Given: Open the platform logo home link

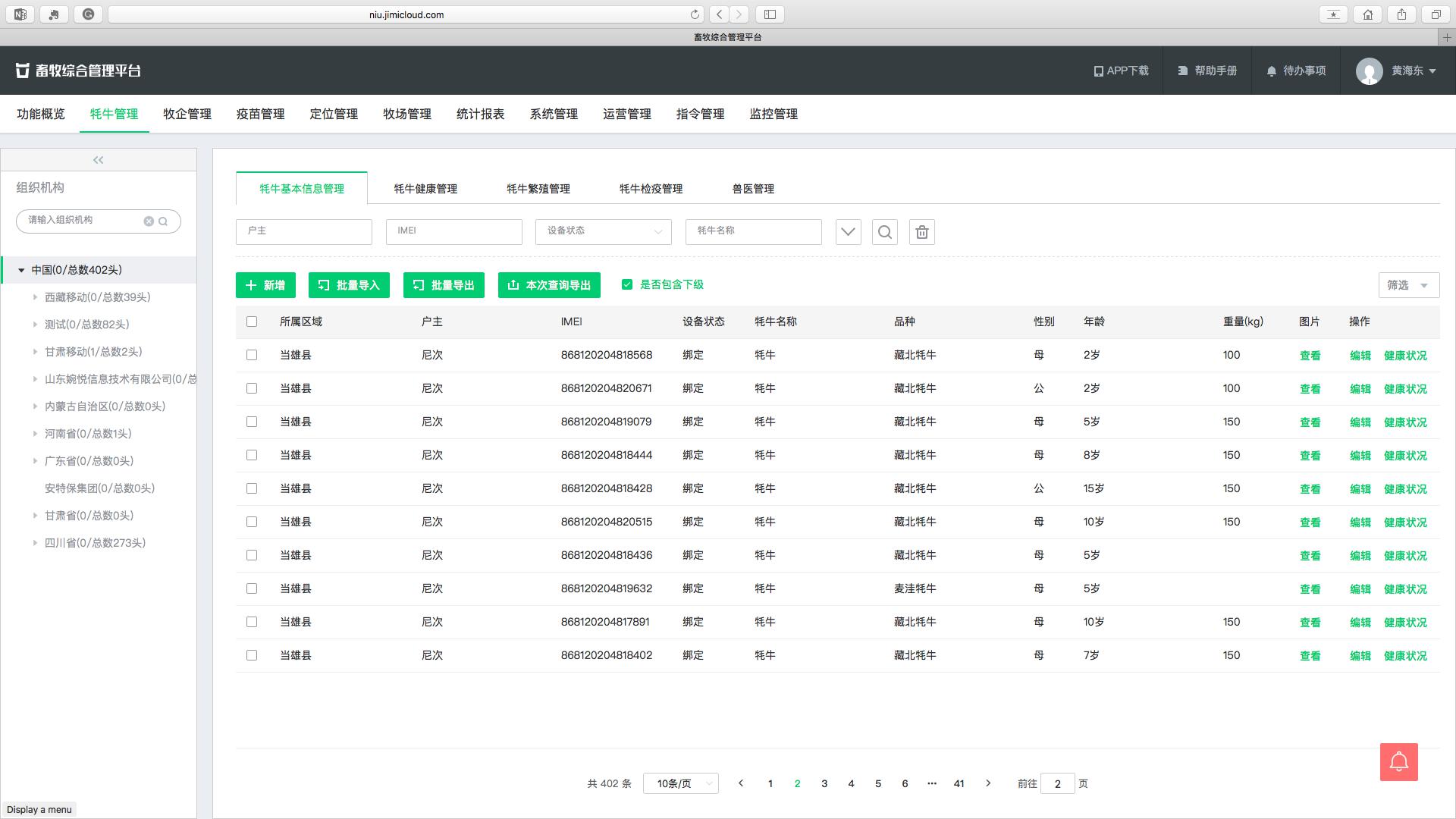Looking at the screenshot, I should (x=78, y=71).
